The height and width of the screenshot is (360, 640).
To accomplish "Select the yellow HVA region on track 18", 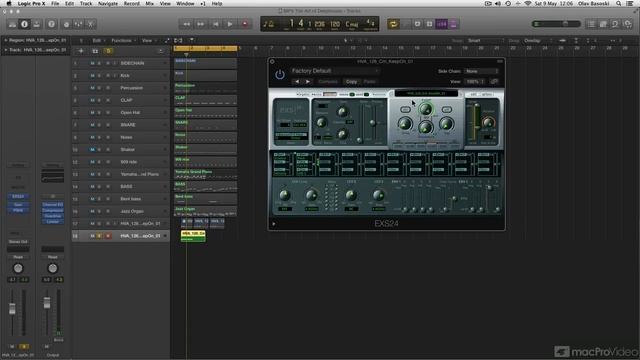I will [x=193, y=236].
